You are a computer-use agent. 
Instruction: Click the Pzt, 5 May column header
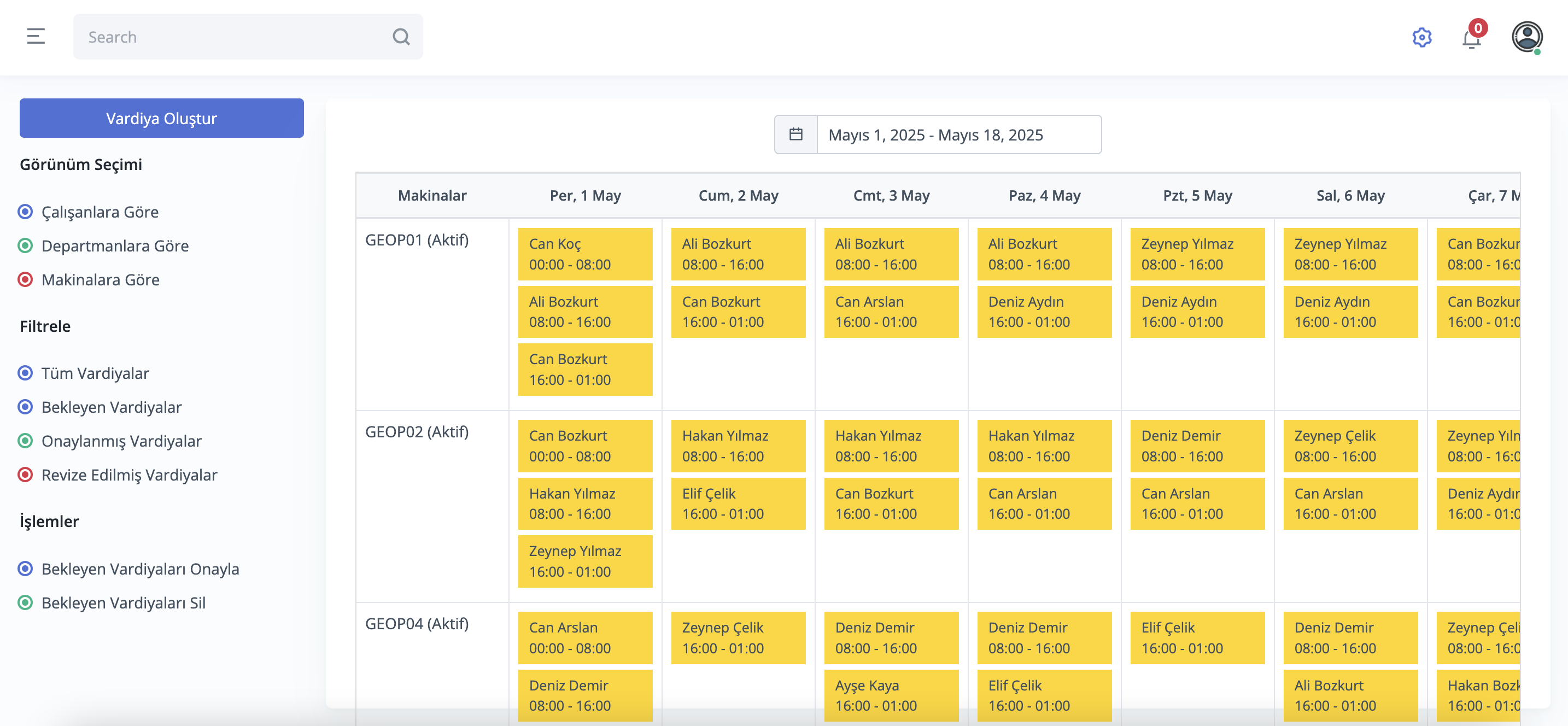[x=1197, y=195]
